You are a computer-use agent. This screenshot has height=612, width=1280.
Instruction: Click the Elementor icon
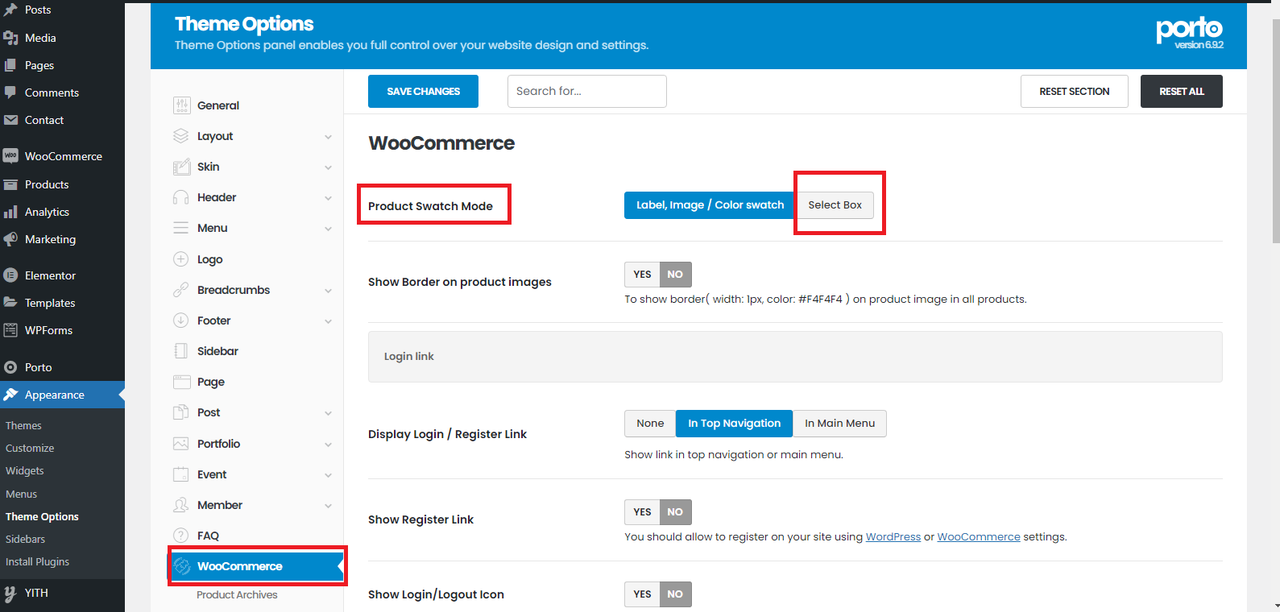coord(11,275)
